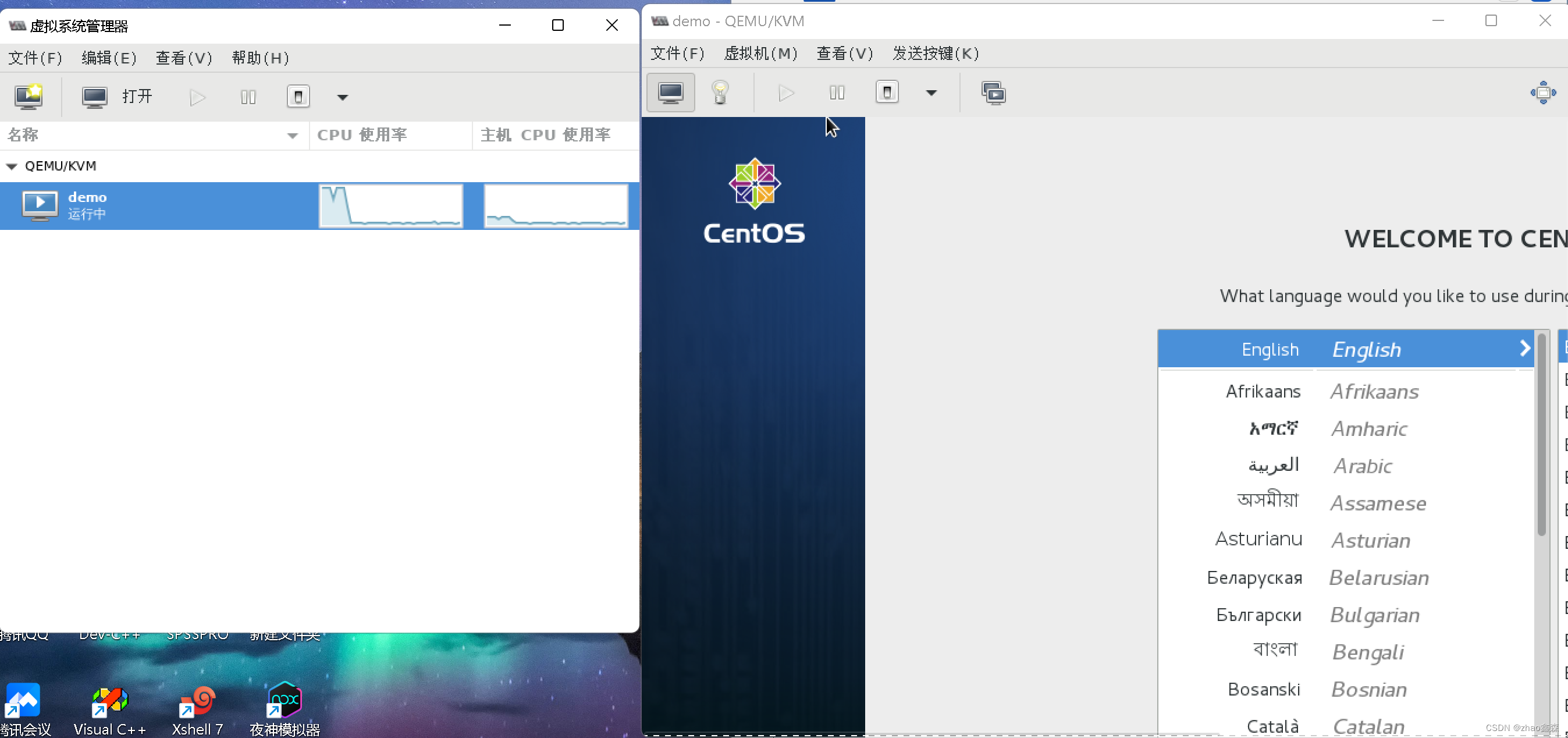This screenshot has width=1568, height=738.
Task: Show virtual hardware details via lightbulb icon
Action: click(722, 92)
